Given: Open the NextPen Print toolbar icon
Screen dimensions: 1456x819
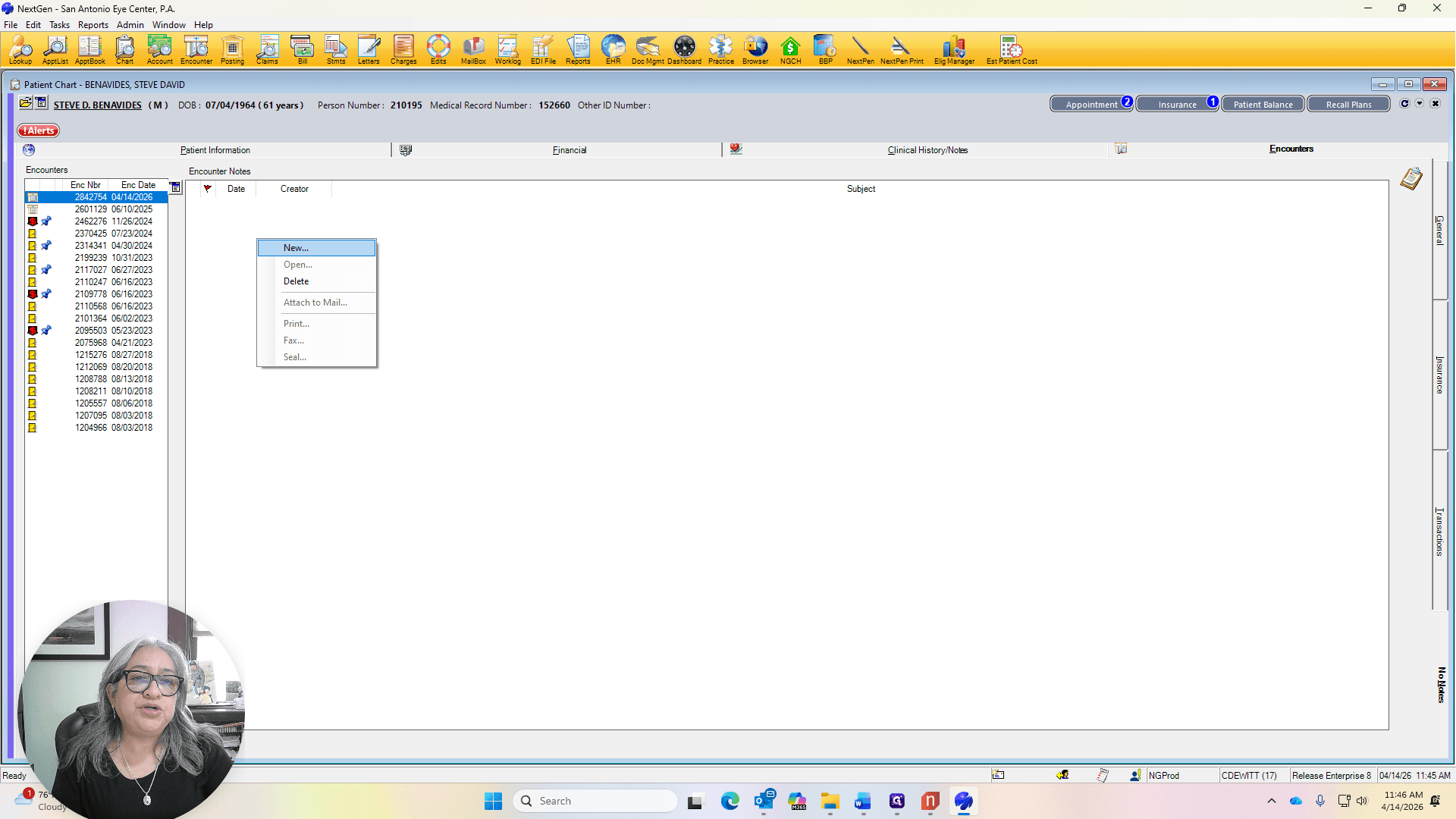Looking at the screenshot, I should point(901,50).
